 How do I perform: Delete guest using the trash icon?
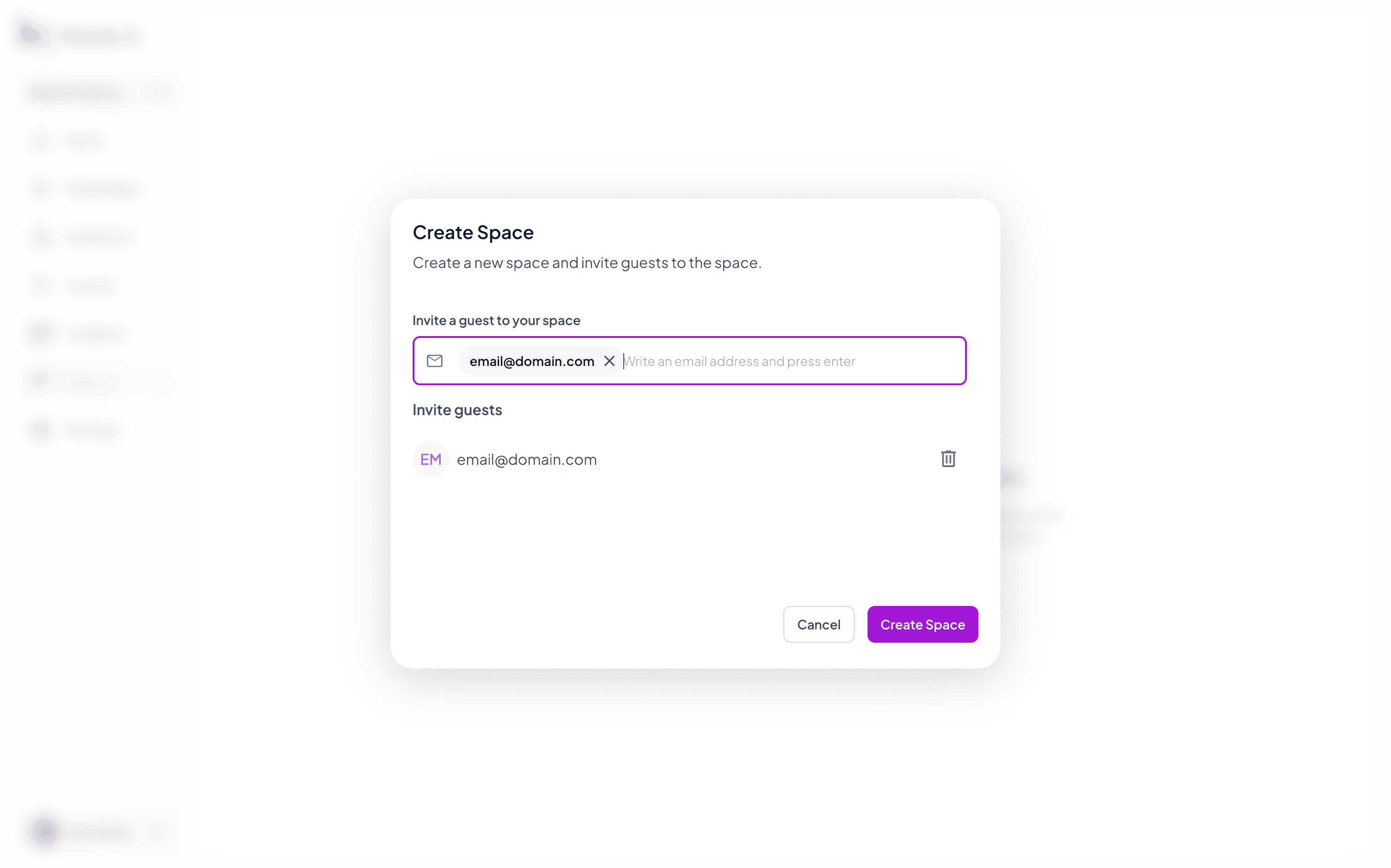click(948, 459)
